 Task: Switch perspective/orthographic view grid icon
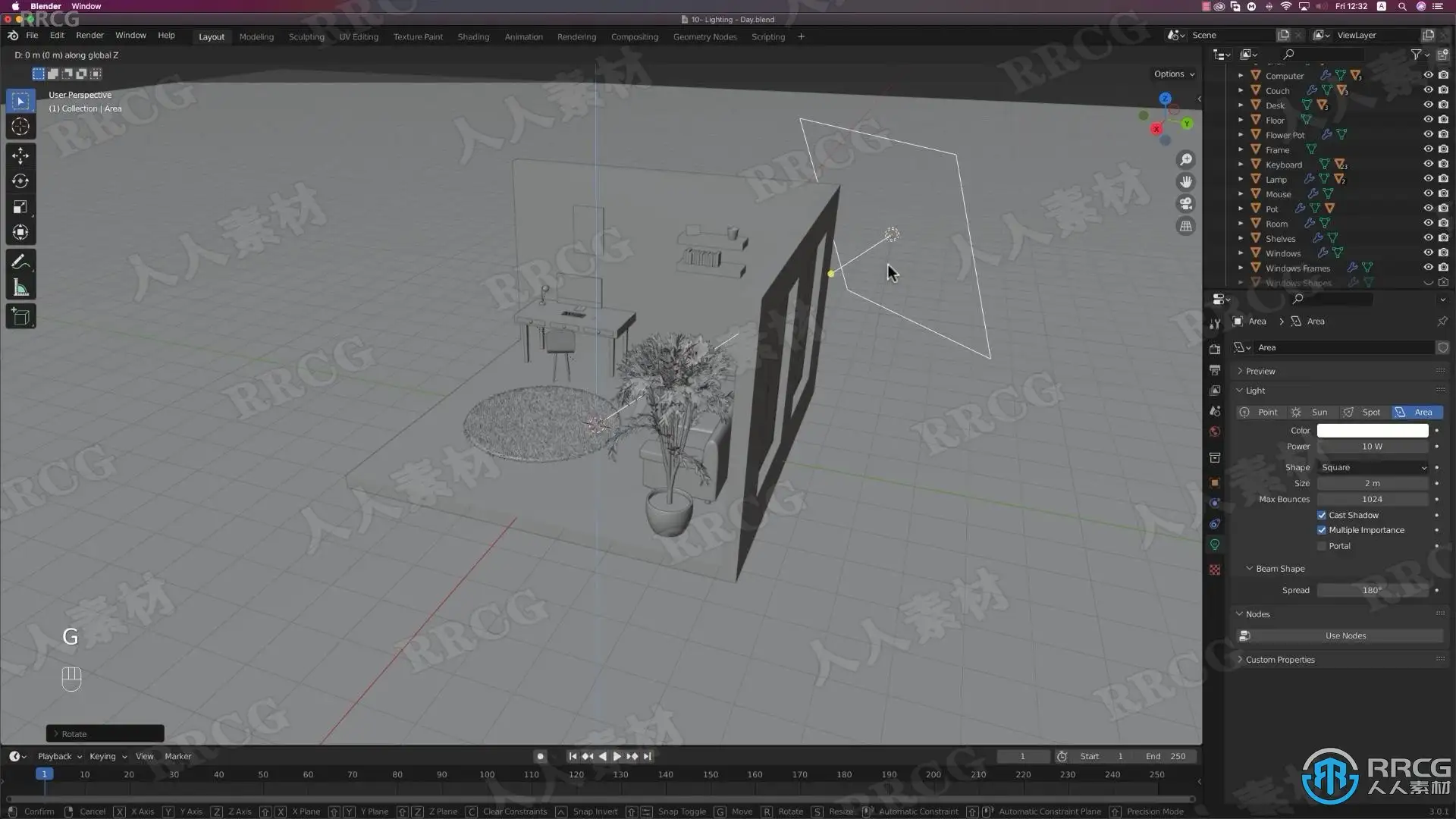click(x=1185, y=226)
